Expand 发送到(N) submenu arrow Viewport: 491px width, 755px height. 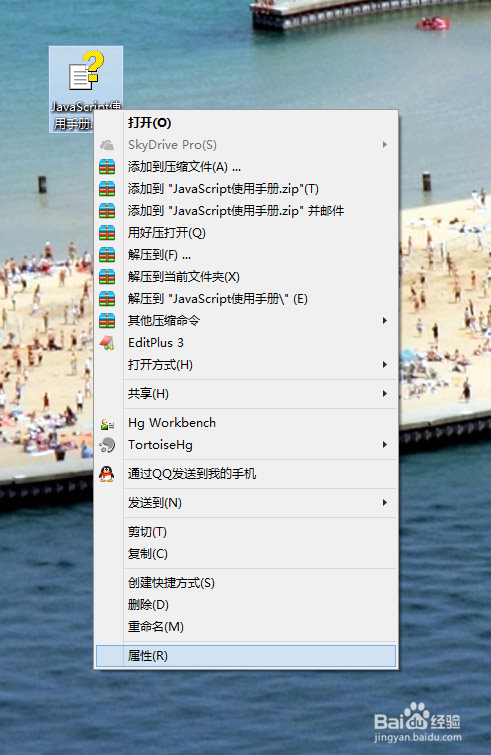[385, 503]
